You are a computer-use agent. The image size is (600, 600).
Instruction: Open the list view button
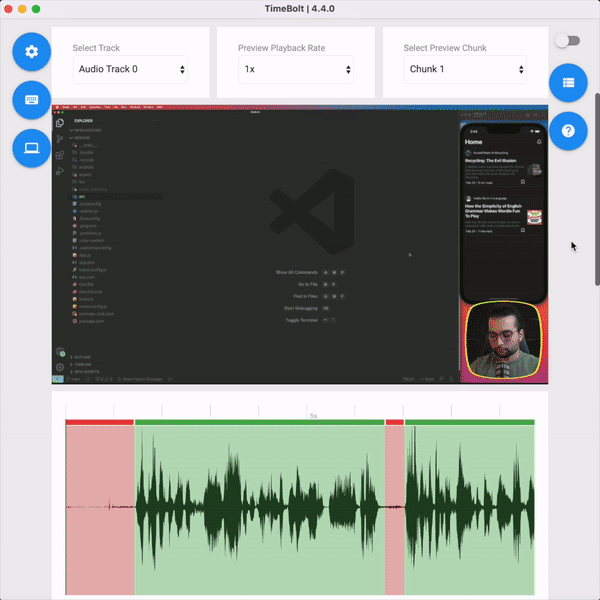click(x=568, y=83)
